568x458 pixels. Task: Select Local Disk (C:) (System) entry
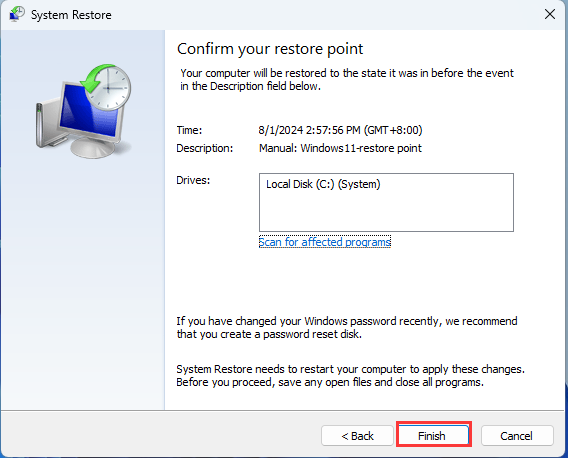point(323,184)
